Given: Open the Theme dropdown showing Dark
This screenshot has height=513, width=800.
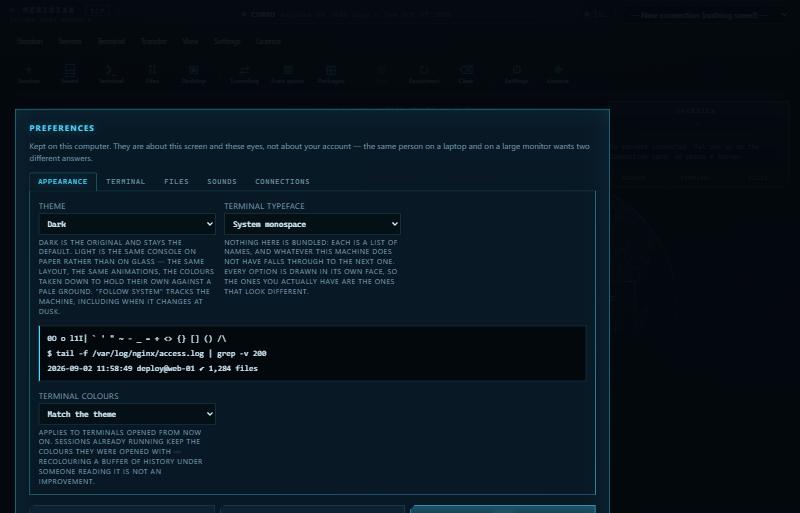Looking at the screenshot, I should coord(127,224).
